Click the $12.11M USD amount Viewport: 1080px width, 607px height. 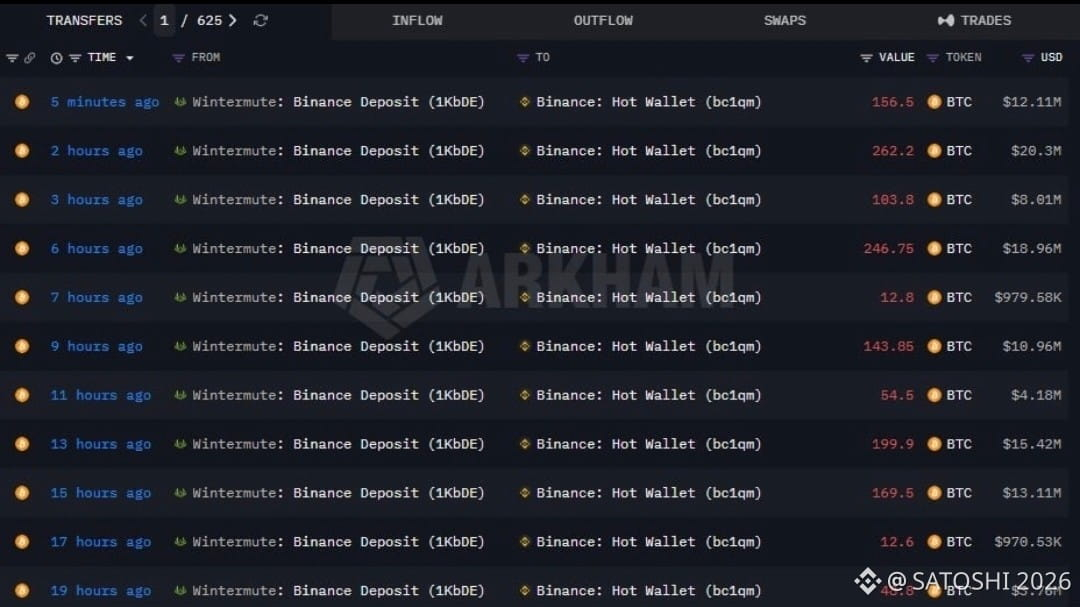click(1032, 102)
